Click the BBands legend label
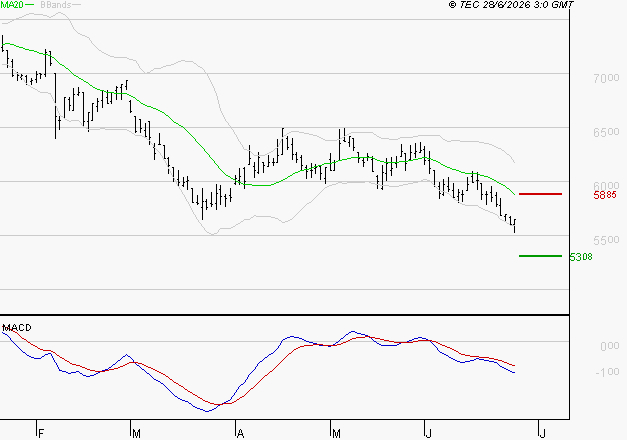This screenshot has width=627, height=440. (x=56, y=5)
